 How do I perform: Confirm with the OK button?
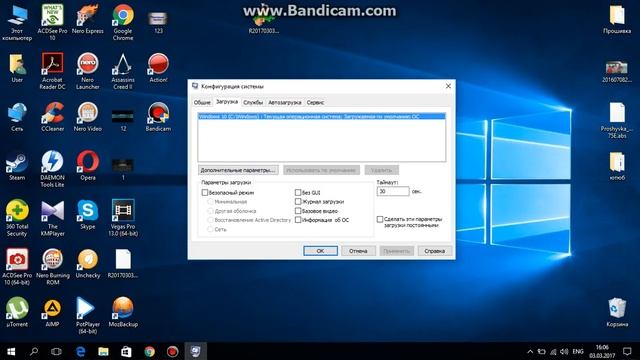tap(320, 251)
